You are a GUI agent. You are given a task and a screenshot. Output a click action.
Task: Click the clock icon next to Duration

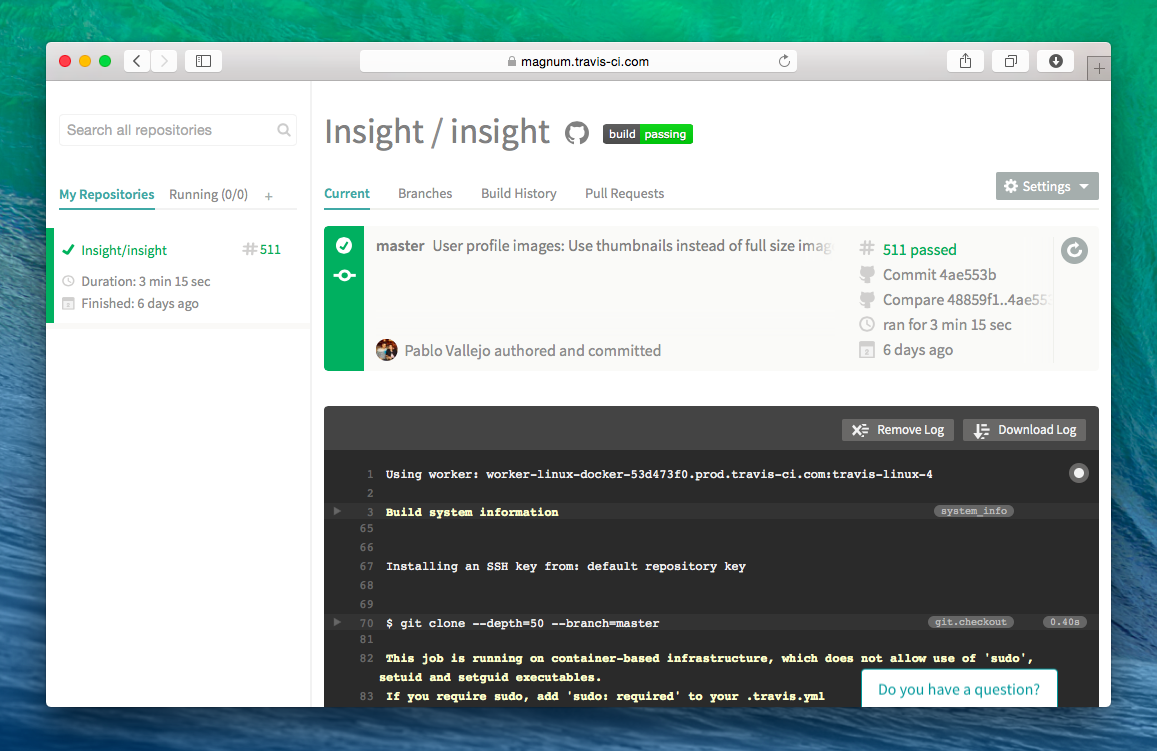(68, 281)
